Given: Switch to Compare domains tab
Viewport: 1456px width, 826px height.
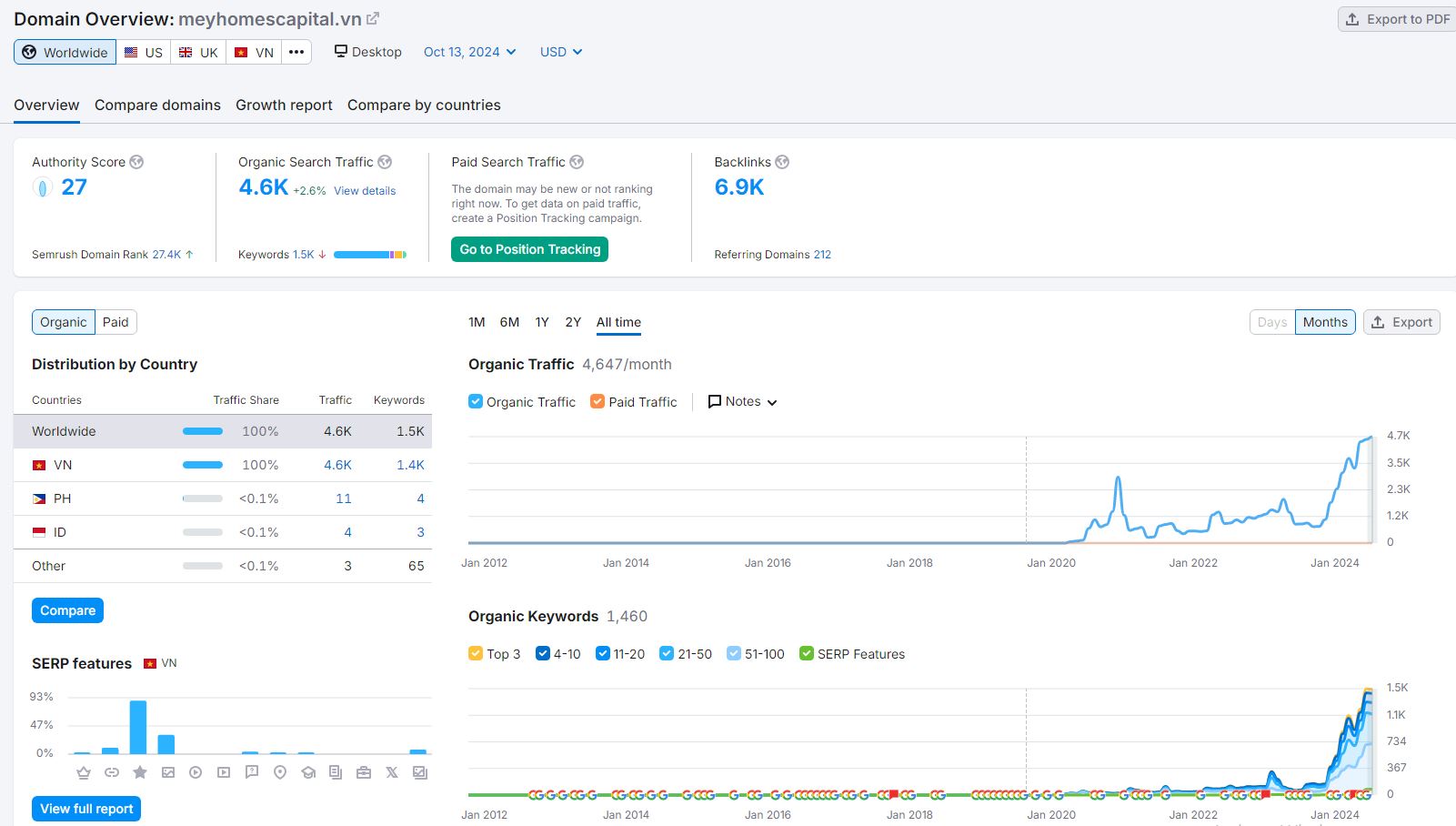Looking at the screenshot, I should coord(157,105).
